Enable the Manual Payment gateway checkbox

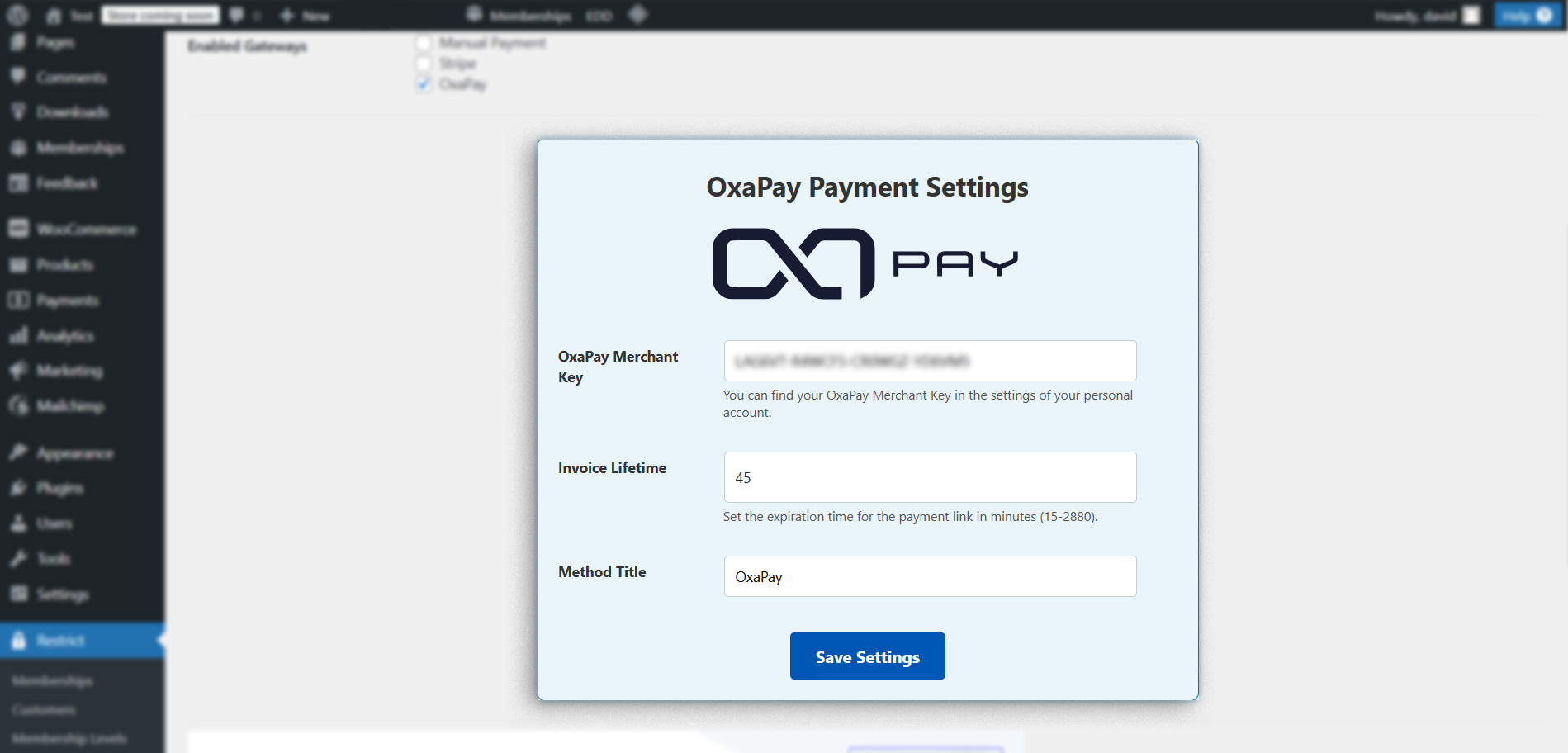point(424,43)
